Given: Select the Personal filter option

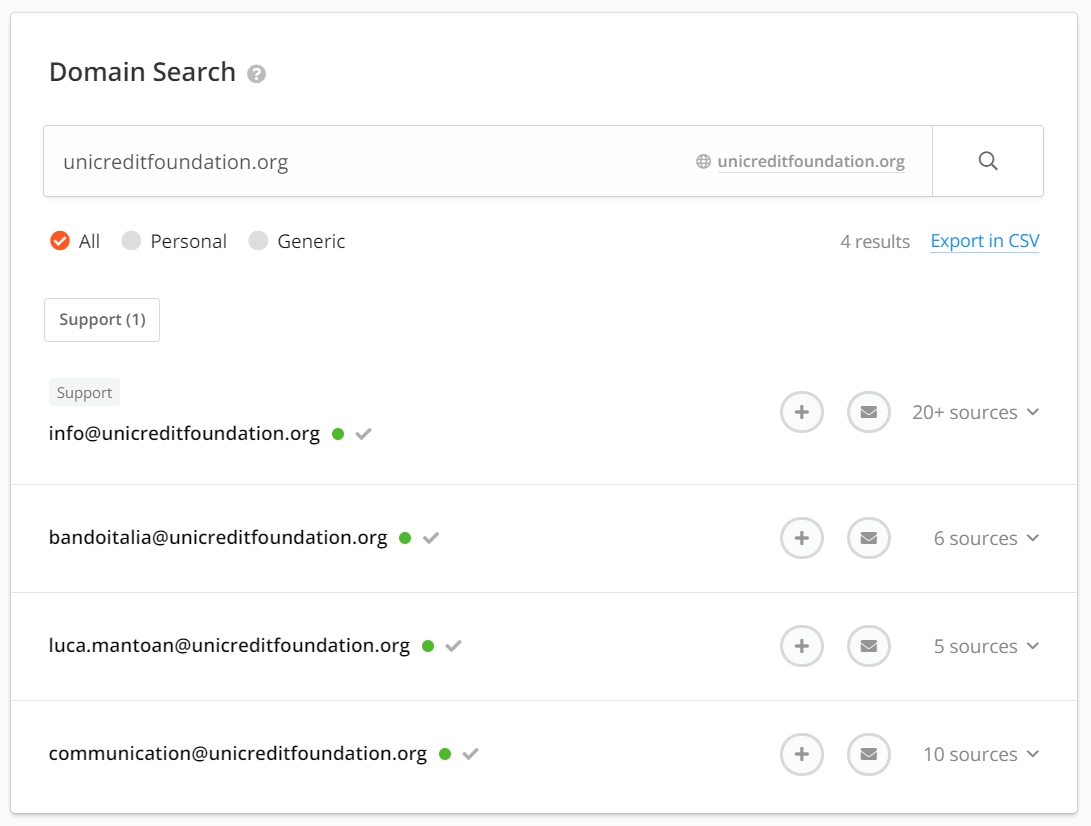Looking at the screenshot, I should [131, 241].
